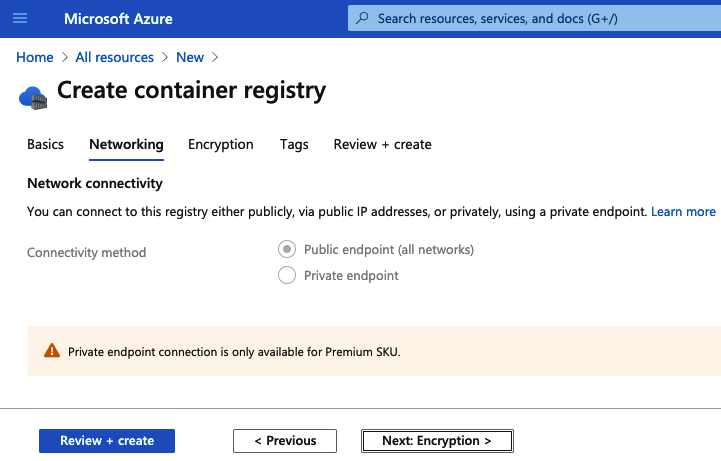Go to the Encryption tab
The image size is (721, 461).
(x=220, y=144)
